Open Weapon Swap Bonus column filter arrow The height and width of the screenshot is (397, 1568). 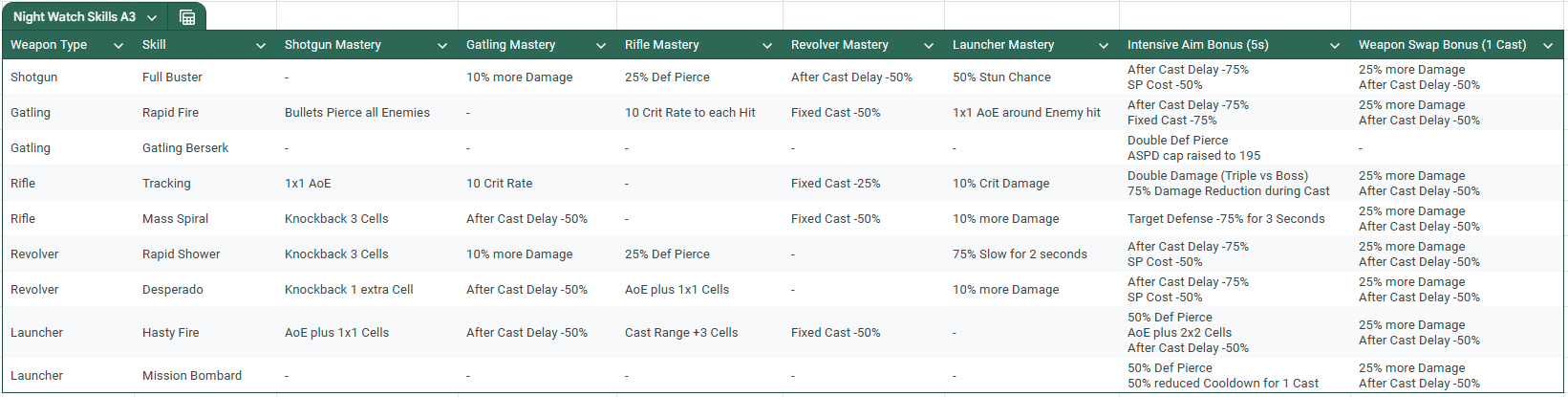coord(1548,45)
